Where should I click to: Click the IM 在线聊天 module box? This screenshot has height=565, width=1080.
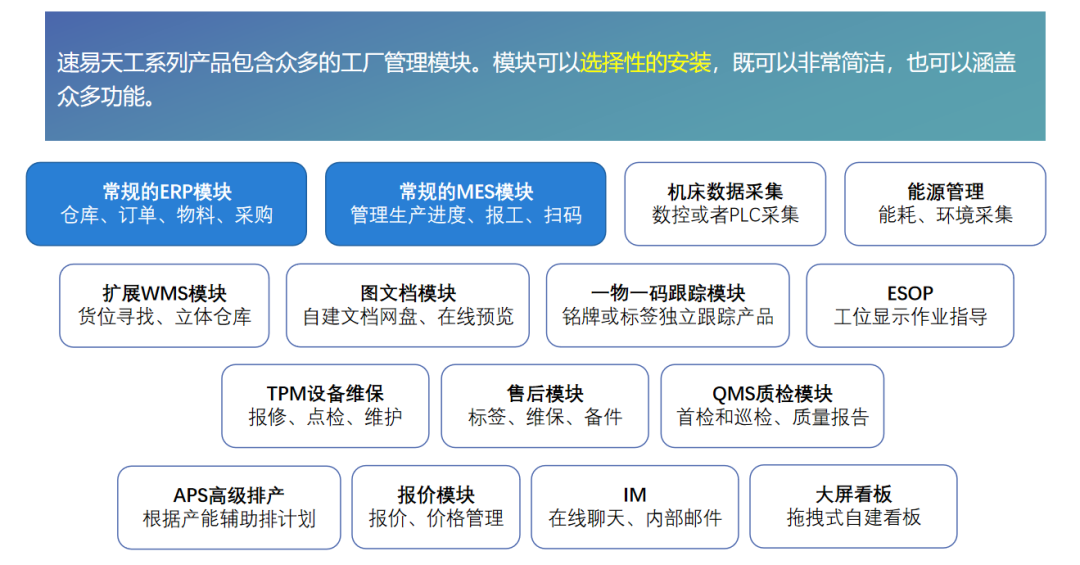click(634, 506)
